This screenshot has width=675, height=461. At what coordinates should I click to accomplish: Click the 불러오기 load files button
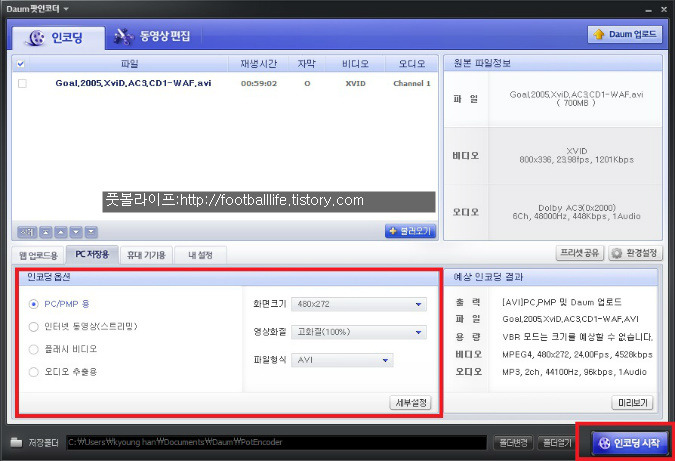pyautogui.click(x=410, y=231)
